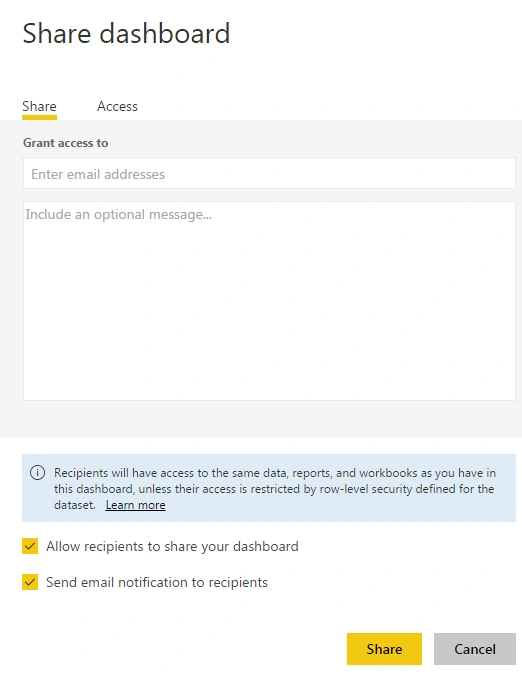Switch to the Access tab
This screenshot has height=677, width=522.
coord(117,106)
